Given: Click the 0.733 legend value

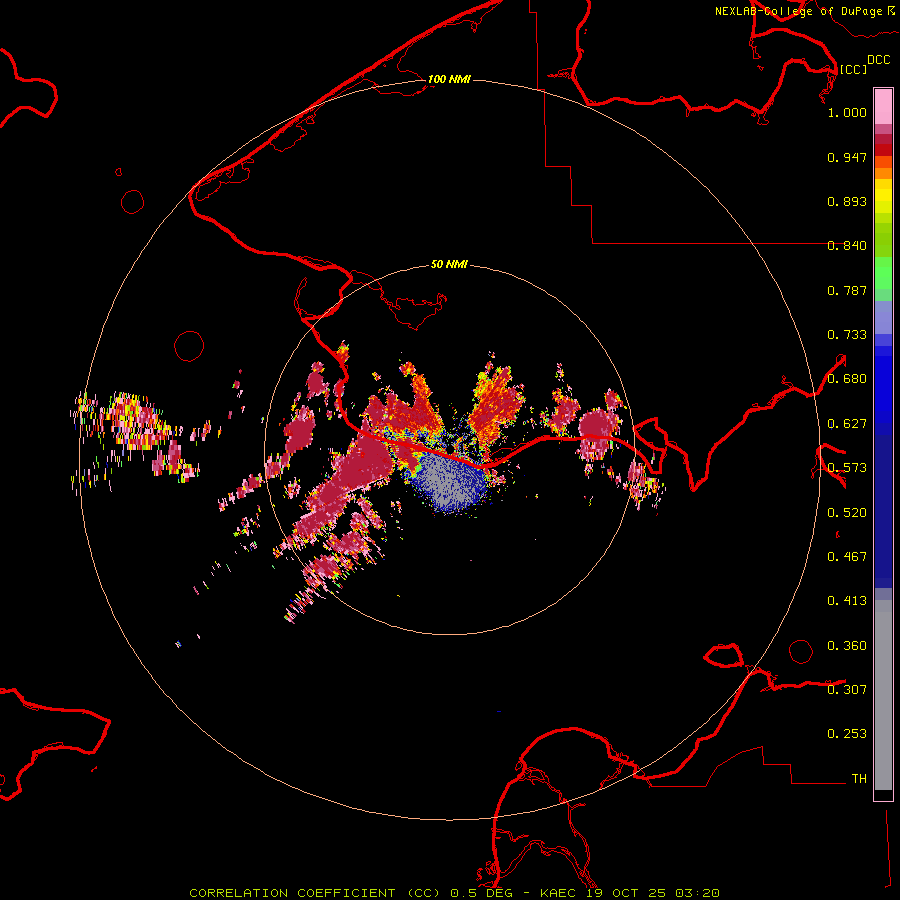Looking at the screenshot, I should pyautogui.click(x=847, y=335).
